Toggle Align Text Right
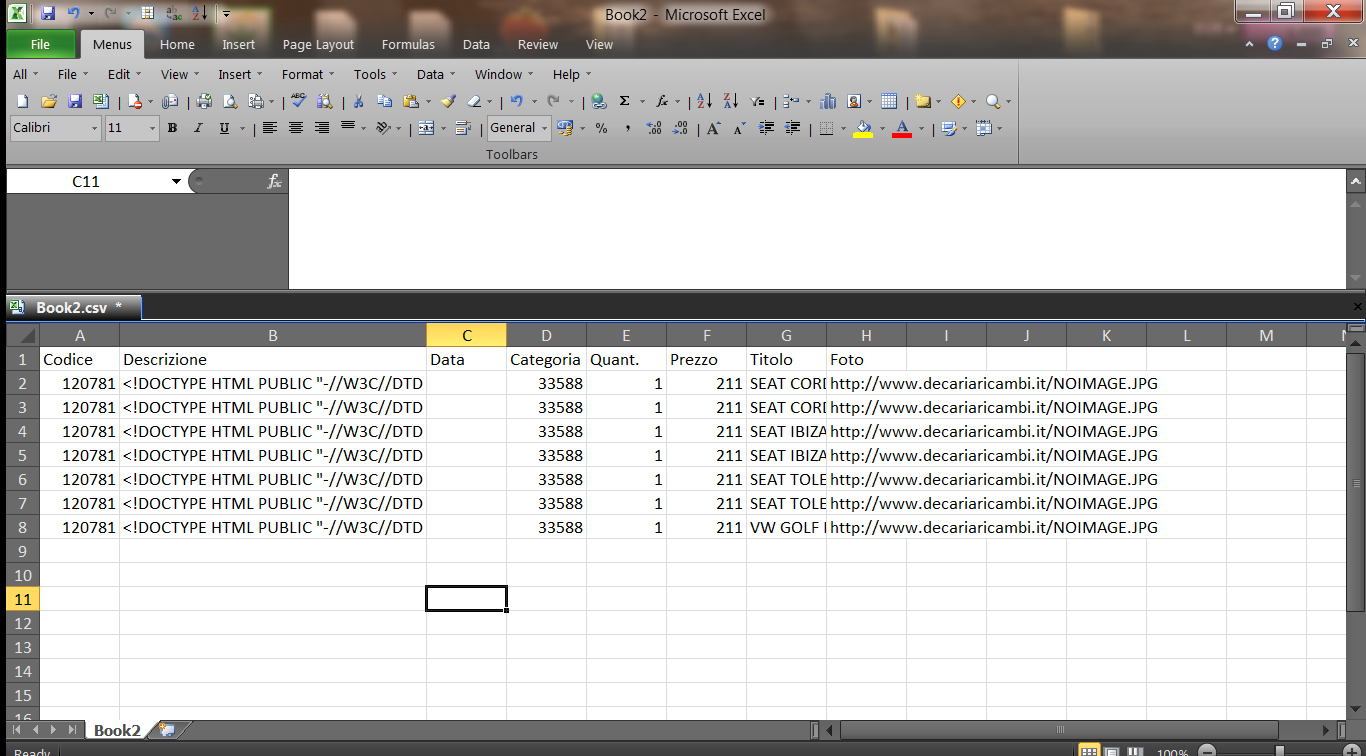1366x756 pixels. coord(322,128)
